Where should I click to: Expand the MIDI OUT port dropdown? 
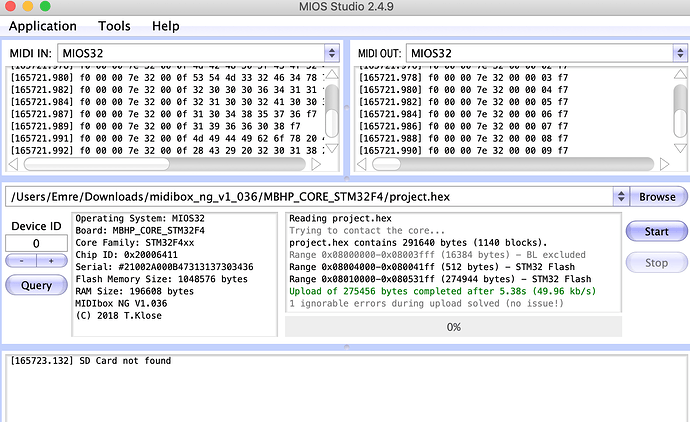point(680,53)
